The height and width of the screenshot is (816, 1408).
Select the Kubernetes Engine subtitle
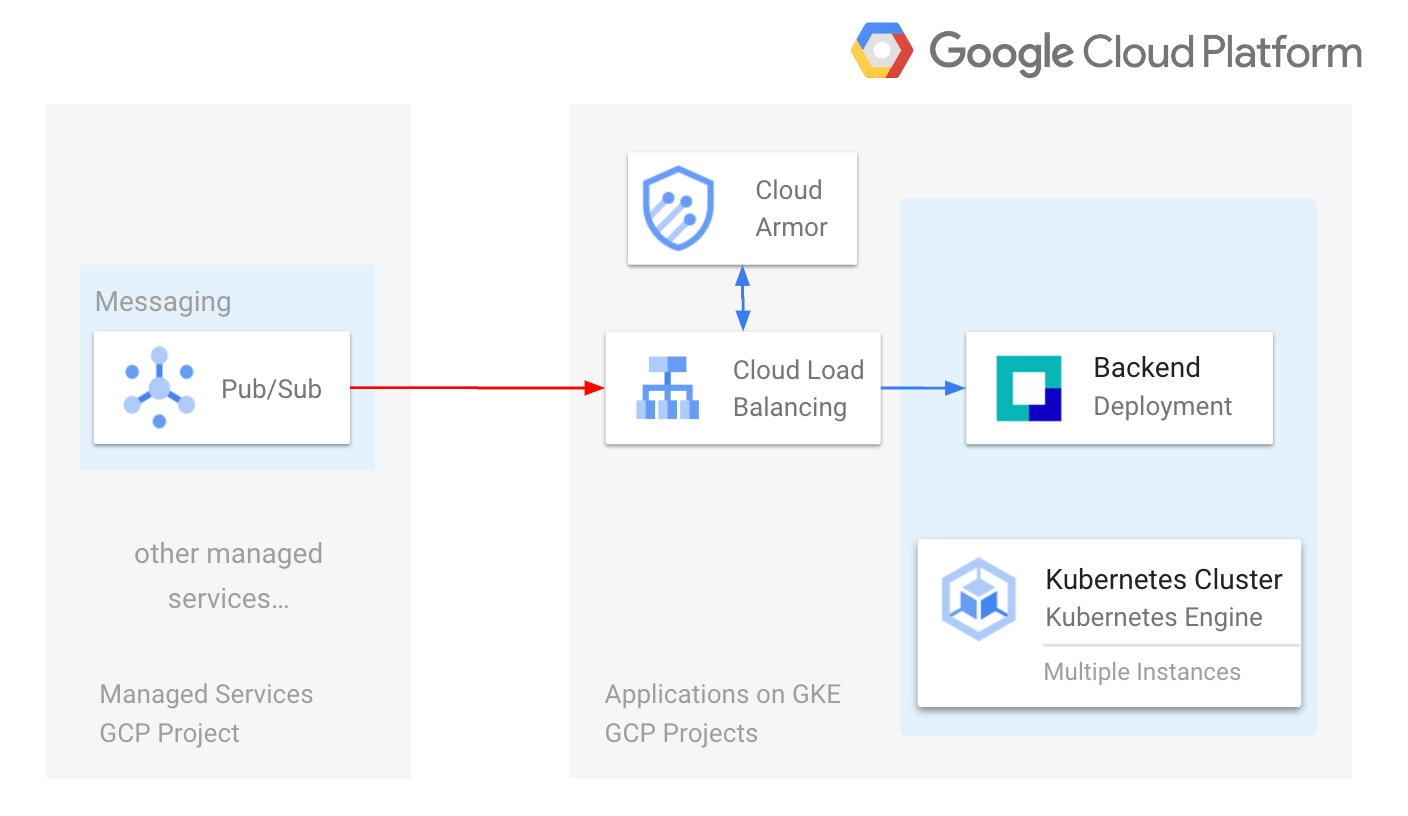tap(1154, 617)
